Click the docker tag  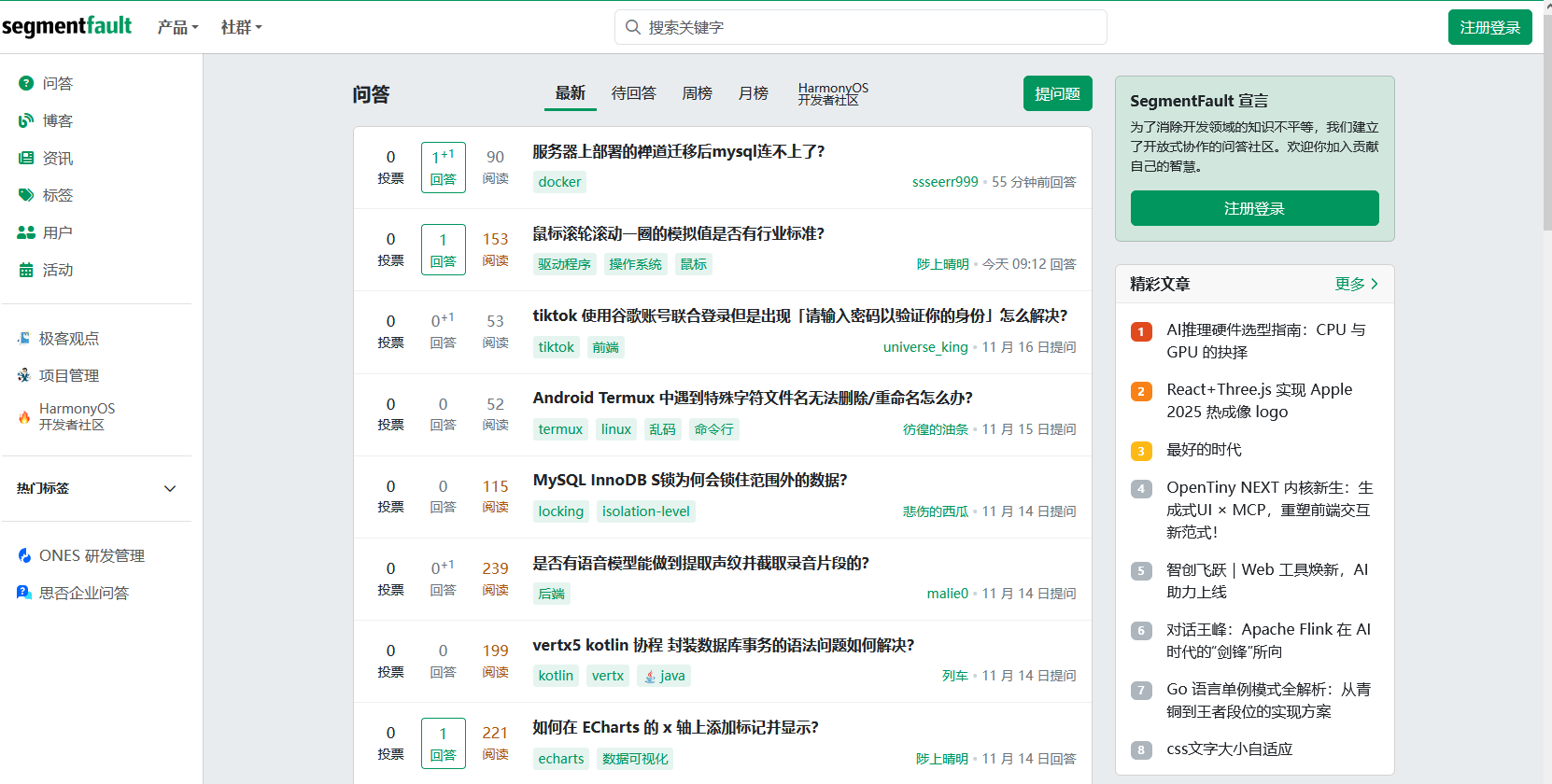click(x=559, y=182)
